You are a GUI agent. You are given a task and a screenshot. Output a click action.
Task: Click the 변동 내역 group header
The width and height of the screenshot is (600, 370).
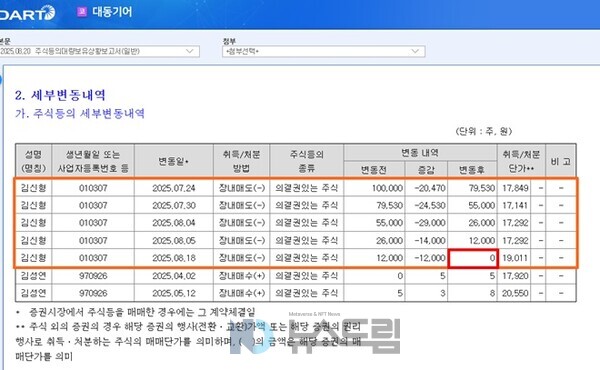click(420, 153)
